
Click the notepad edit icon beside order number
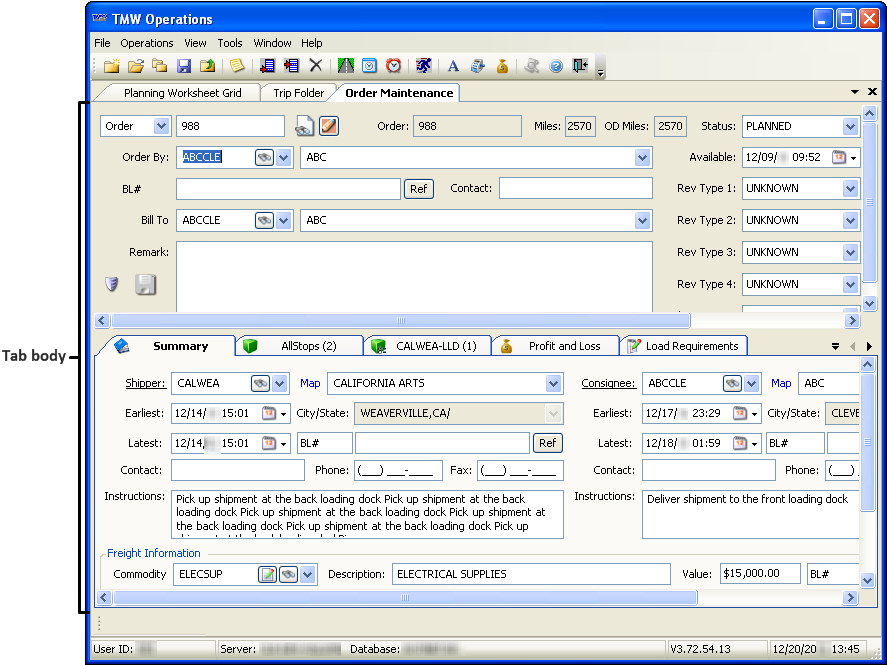coord(329,126)
